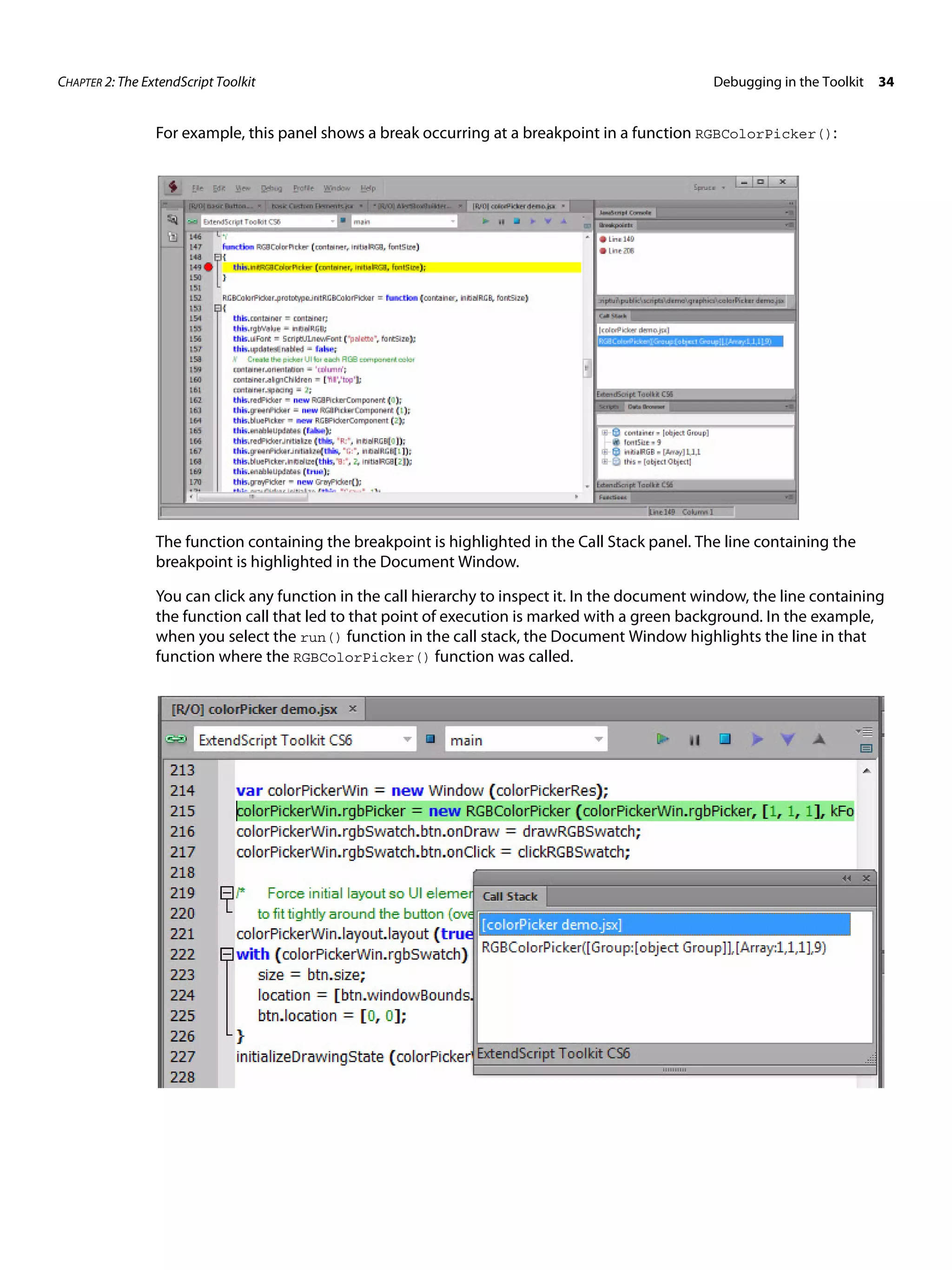The height and width of the screenshot is (1270, 952).
Task: Collapse the with-block fold marker at line 222
Action: (x=227, y=954)
